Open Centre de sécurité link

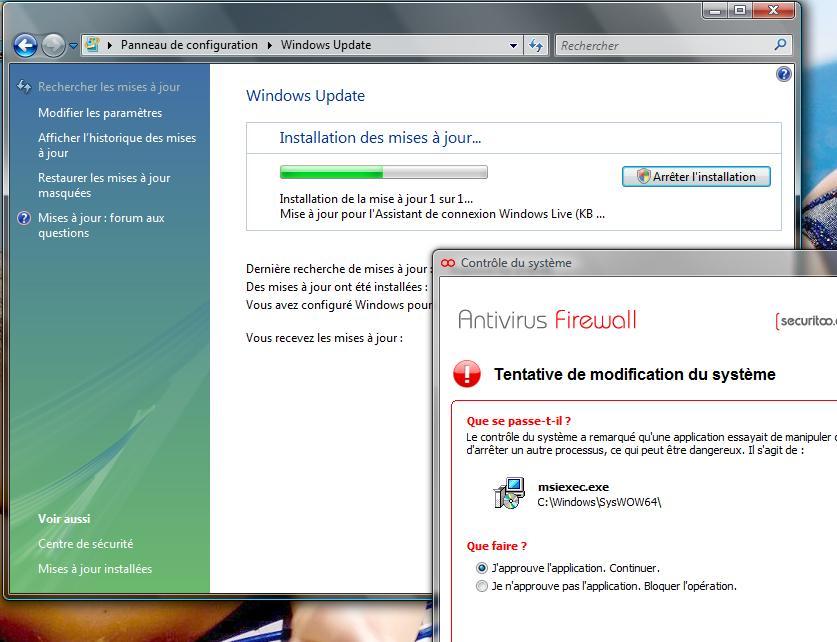[x=85, y=544]
